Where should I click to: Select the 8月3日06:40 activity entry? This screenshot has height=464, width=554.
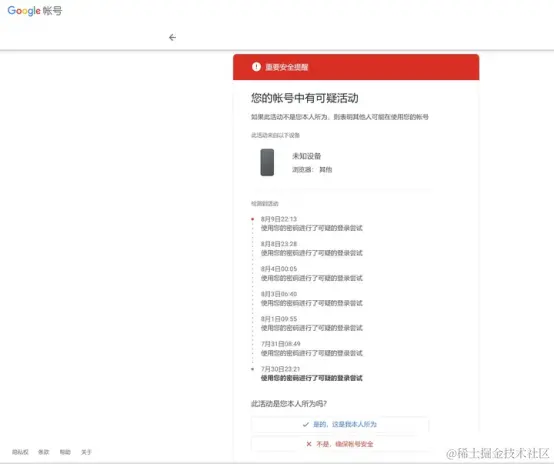311,299
